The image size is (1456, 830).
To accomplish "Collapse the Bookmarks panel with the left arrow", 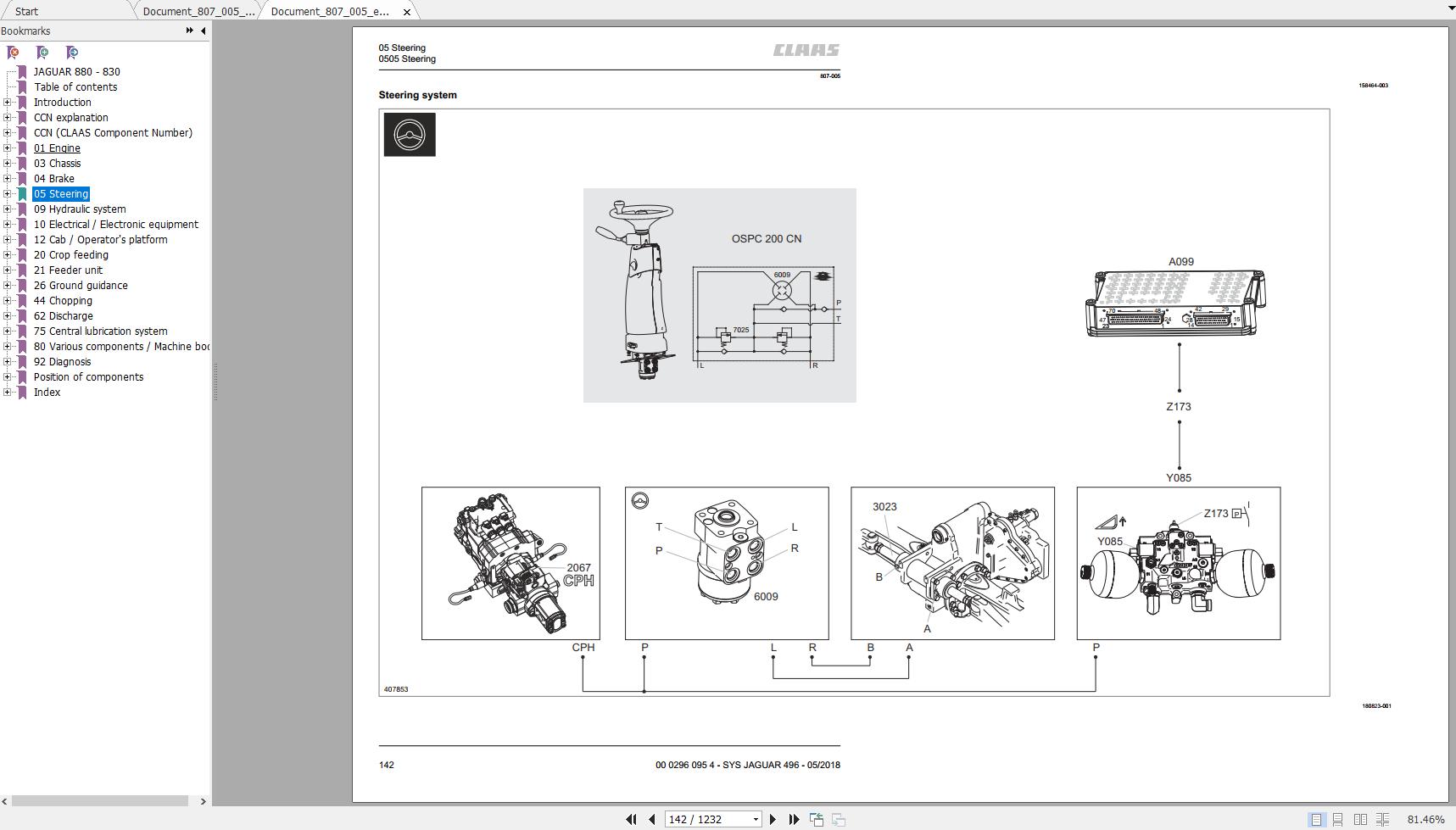I will (x=203, y=31).
